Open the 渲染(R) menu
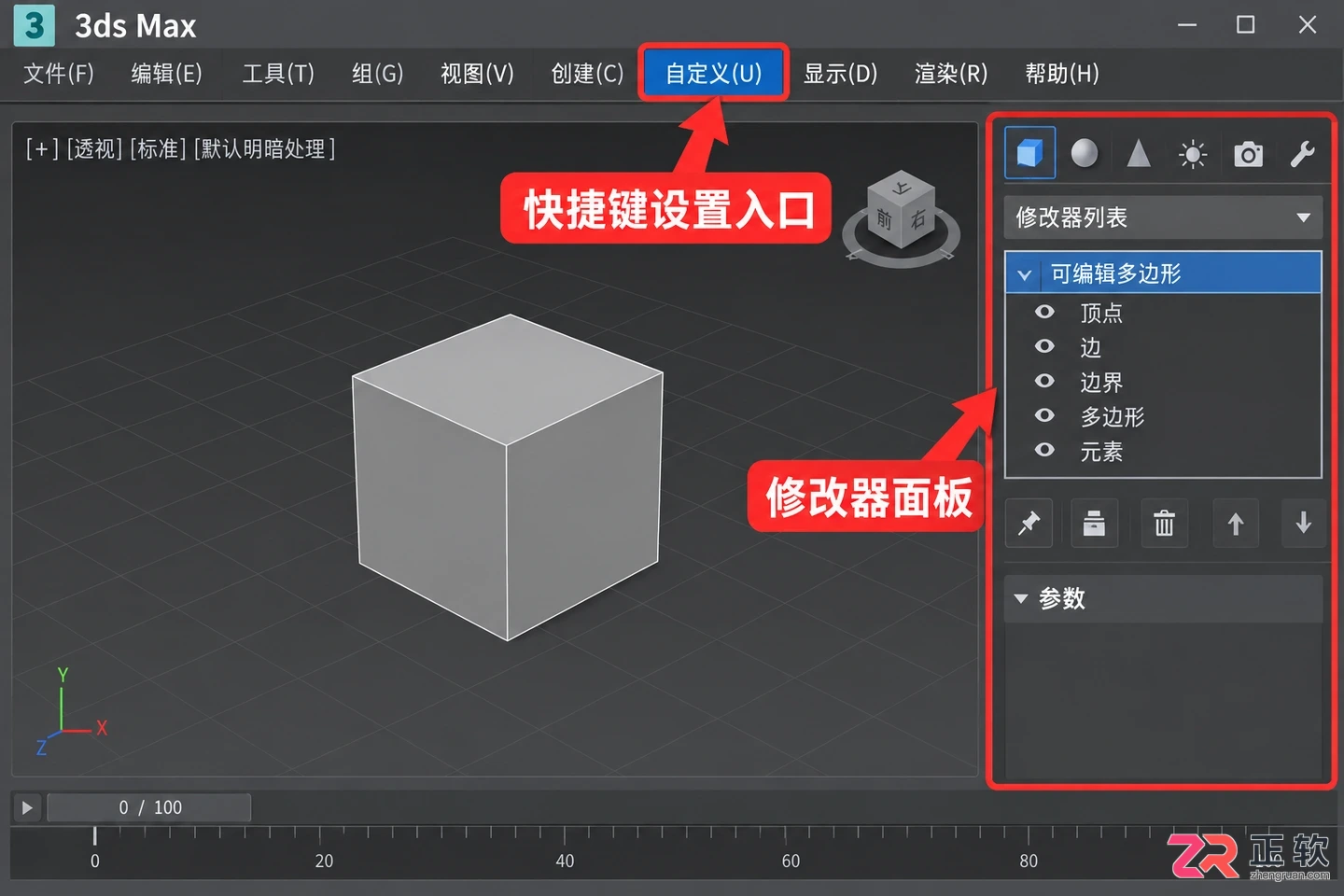This screenshot has height=896, width=1344. tap(951, 74)
